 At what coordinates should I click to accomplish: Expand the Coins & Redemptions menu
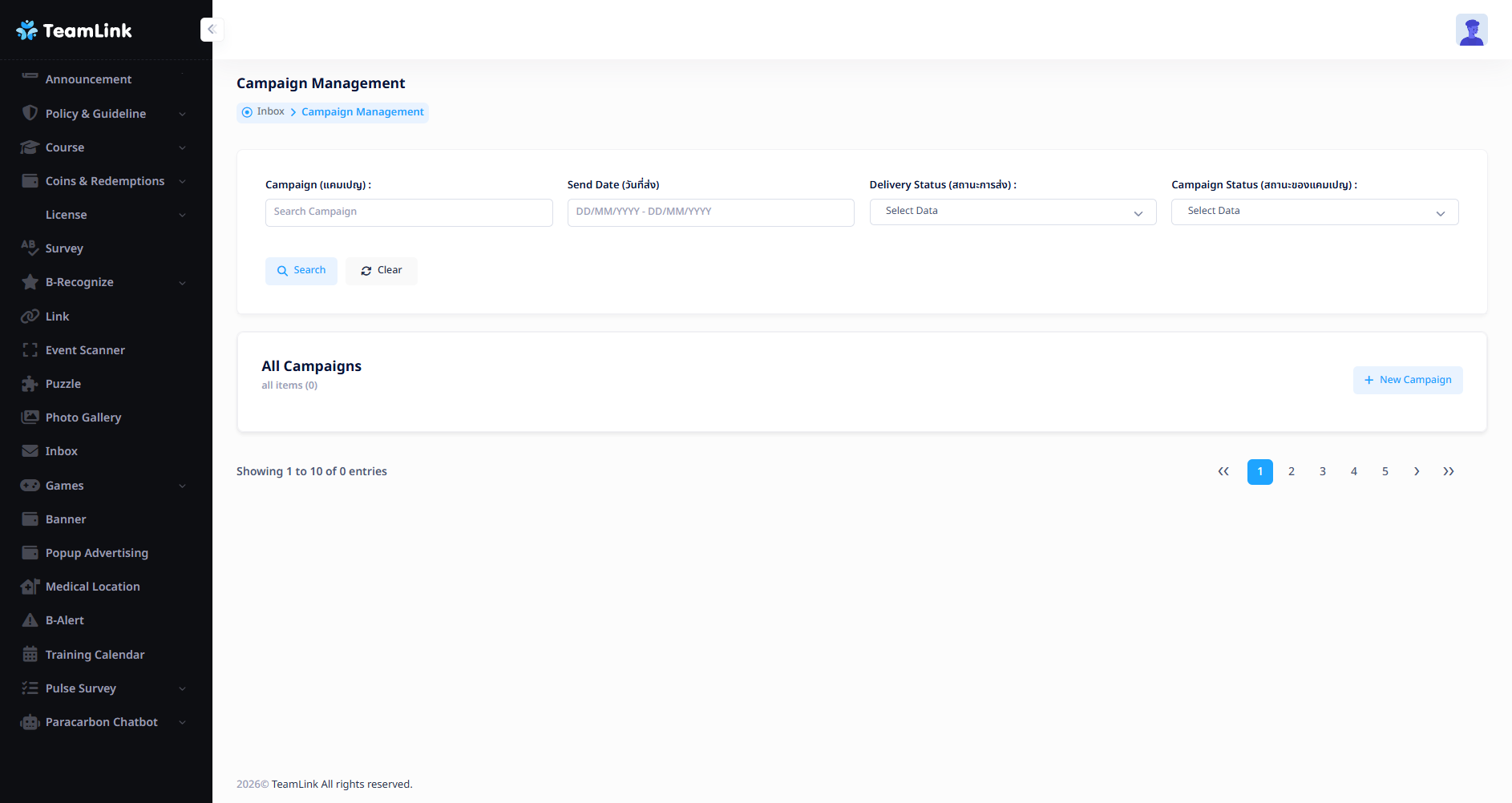(x=182, y=181)
